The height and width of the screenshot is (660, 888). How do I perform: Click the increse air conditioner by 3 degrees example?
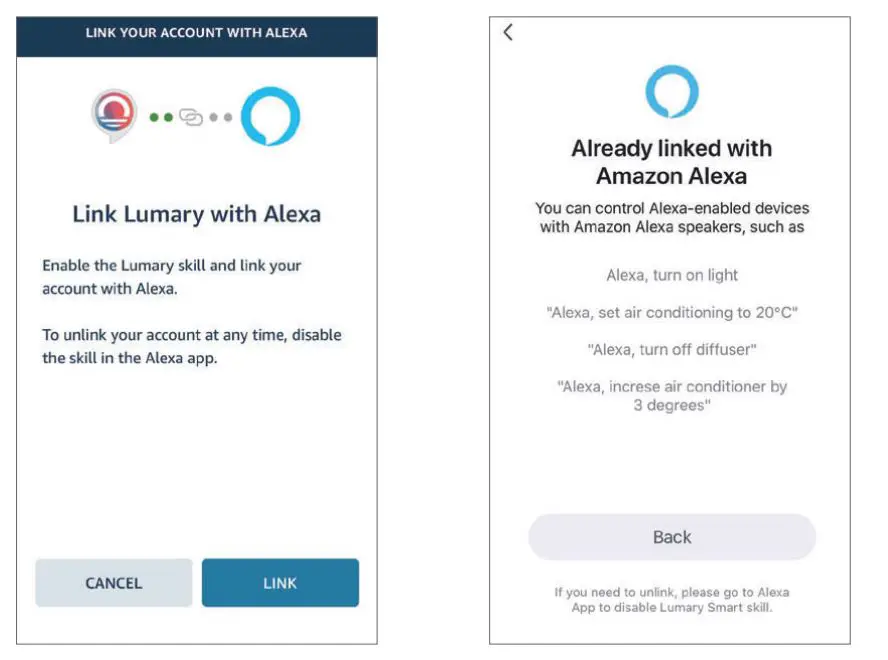[x=672, y=396]
